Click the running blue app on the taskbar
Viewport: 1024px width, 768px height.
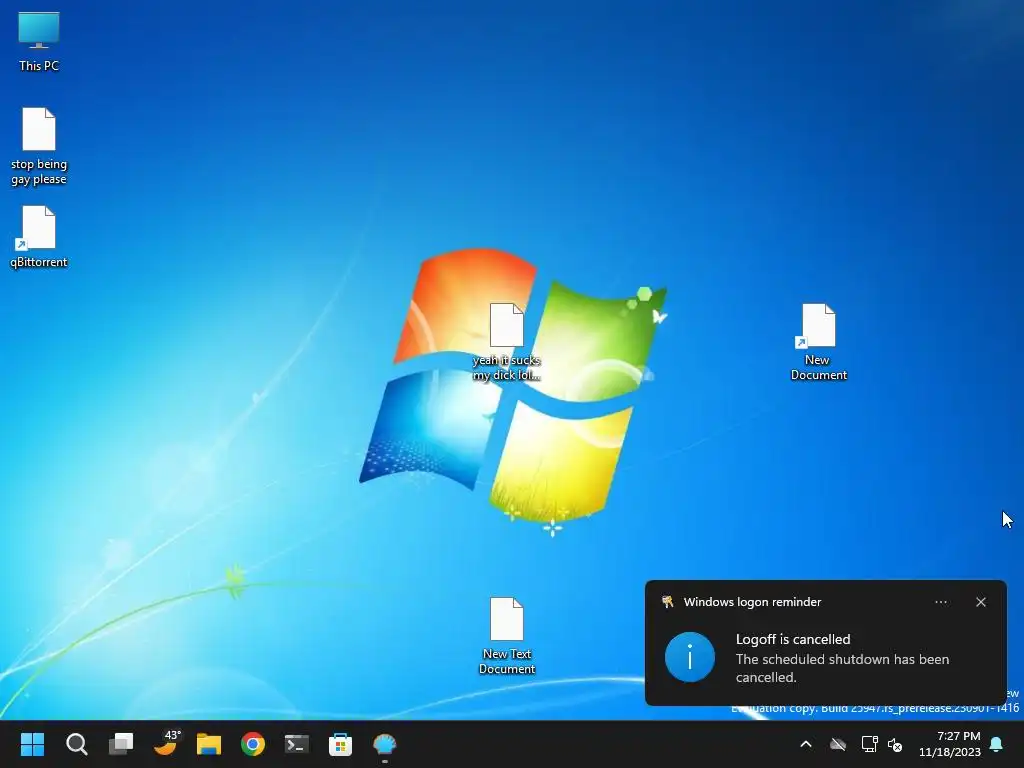(385, 744)
